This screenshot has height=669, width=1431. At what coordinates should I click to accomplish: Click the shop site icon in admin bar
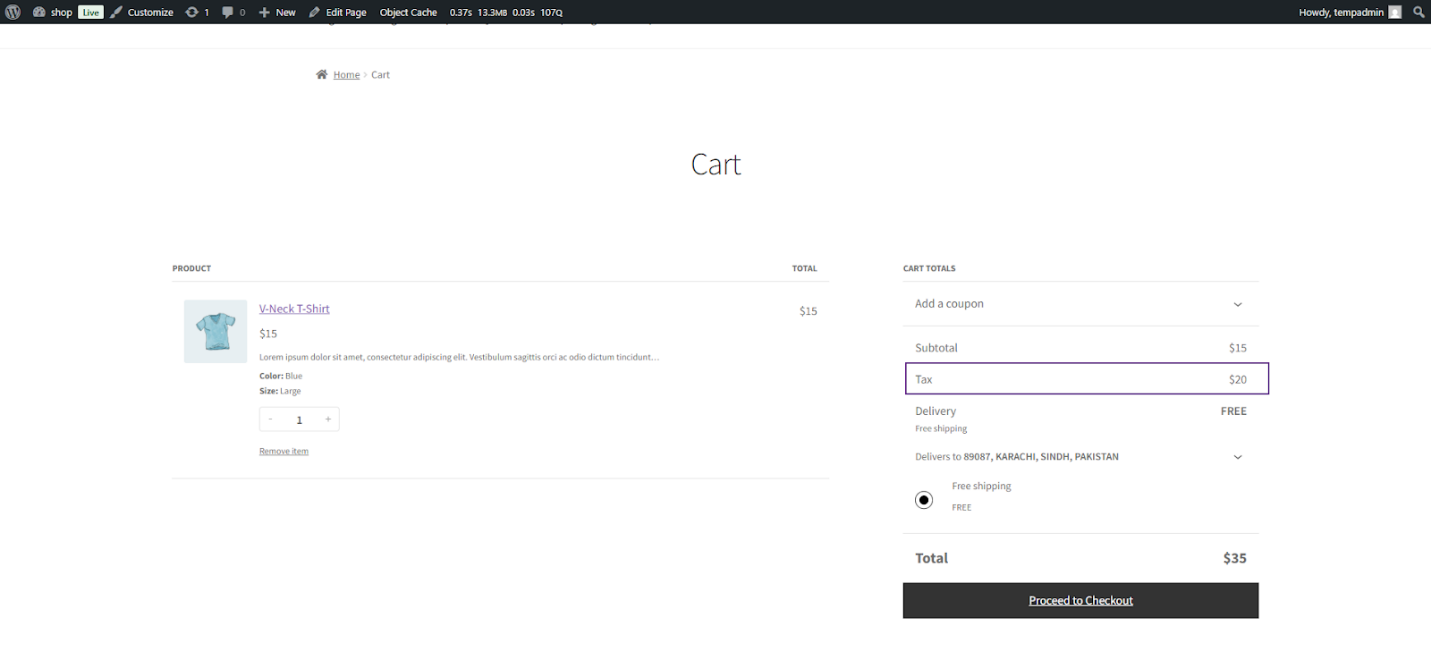(38, 12)
